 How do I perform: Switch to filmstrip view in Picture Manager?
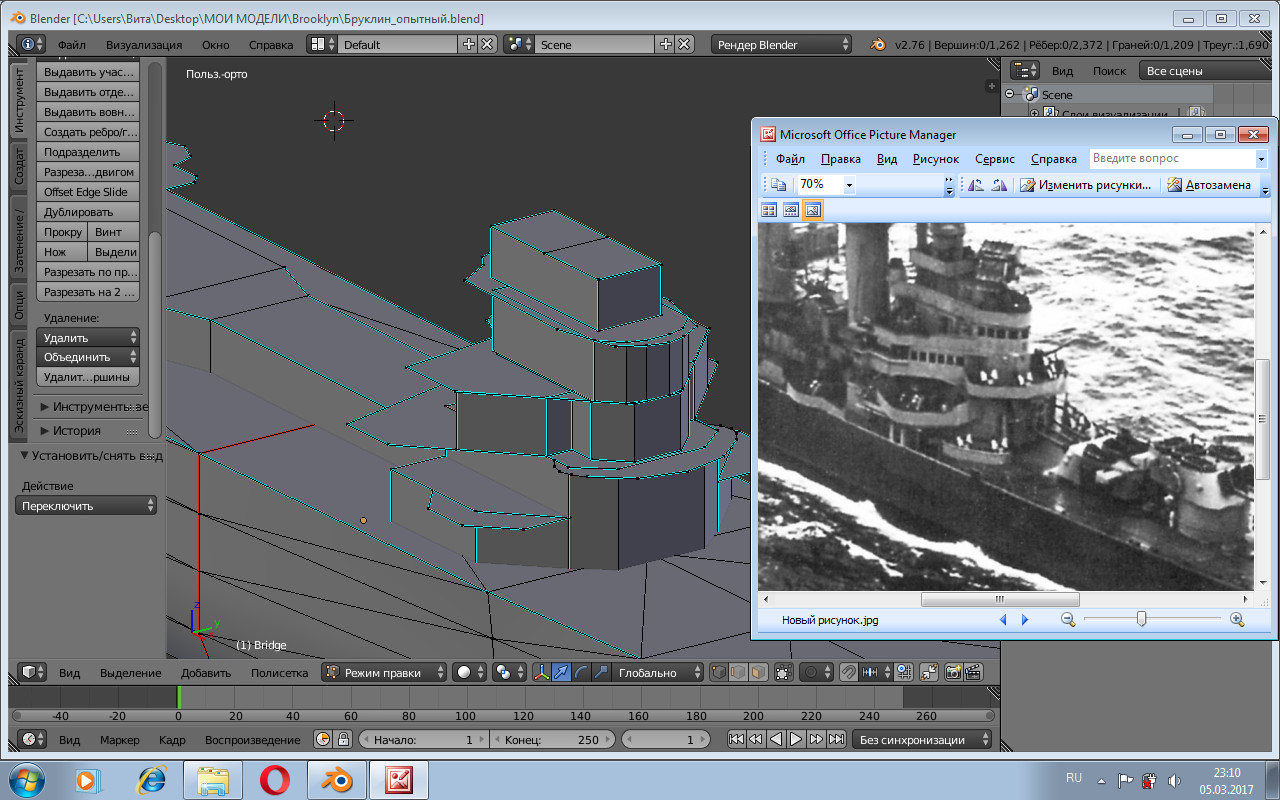point(791,210)
